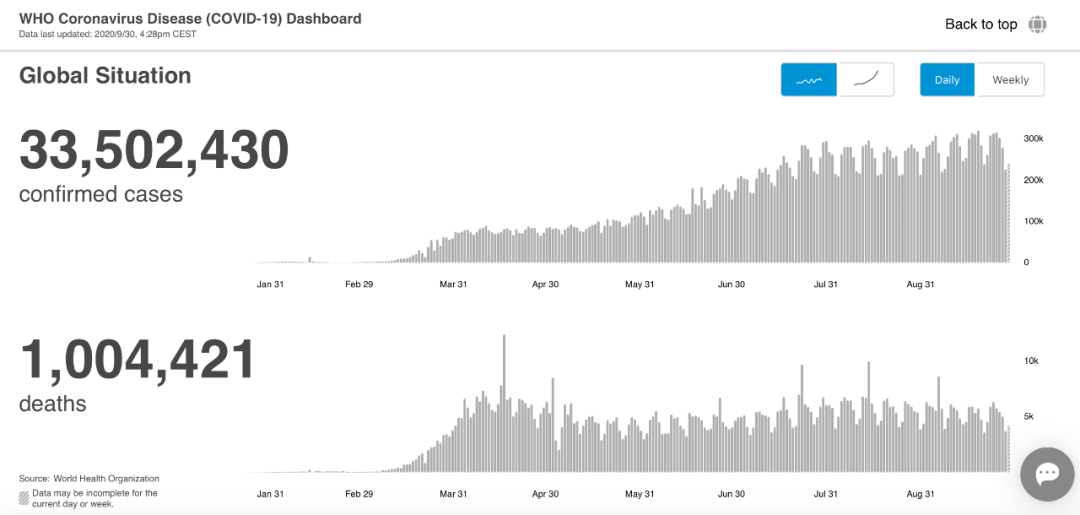Click the Mar 31 label under the deaths chart
Image resolution: width=1080 pixels, height=515 pixels.
pos(453,494)
